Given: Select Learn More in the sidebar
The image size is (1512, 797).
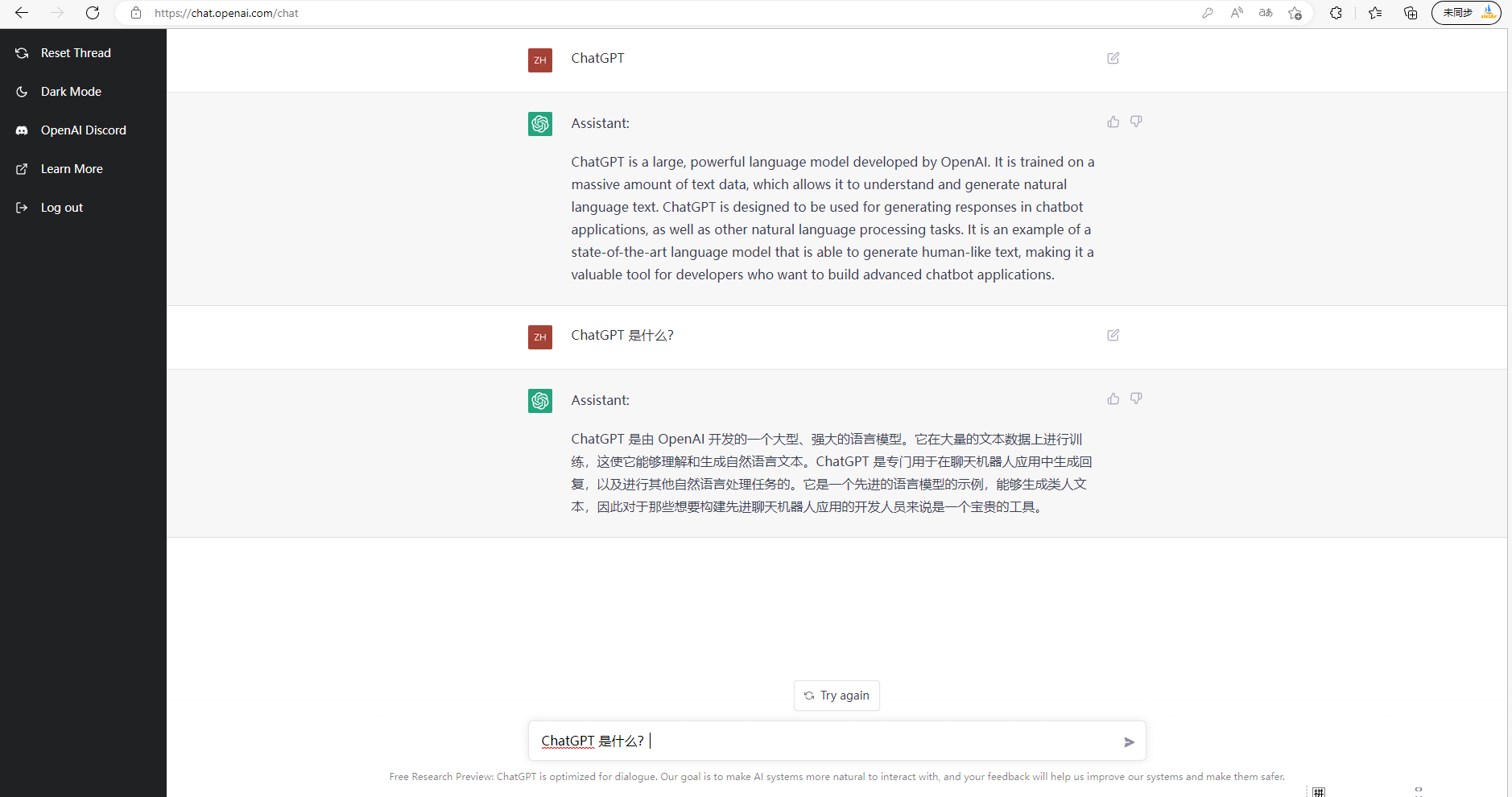Looking at the screenshot, I should tap(71, 168).
